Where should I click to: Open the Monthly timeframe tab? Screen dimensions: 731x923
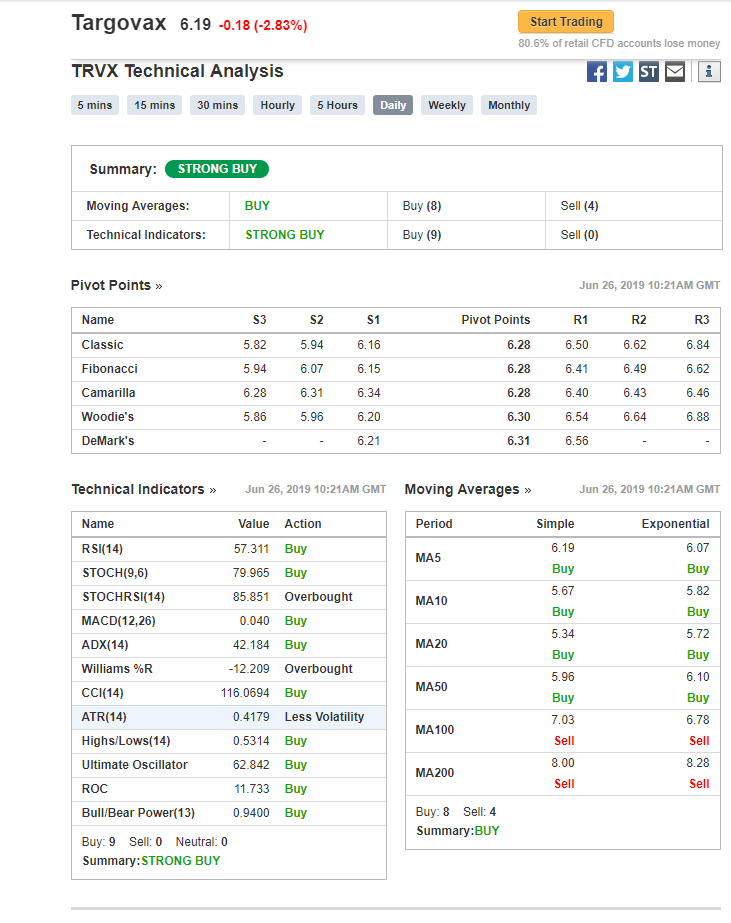pyautogui.click(x=509, y=105)
